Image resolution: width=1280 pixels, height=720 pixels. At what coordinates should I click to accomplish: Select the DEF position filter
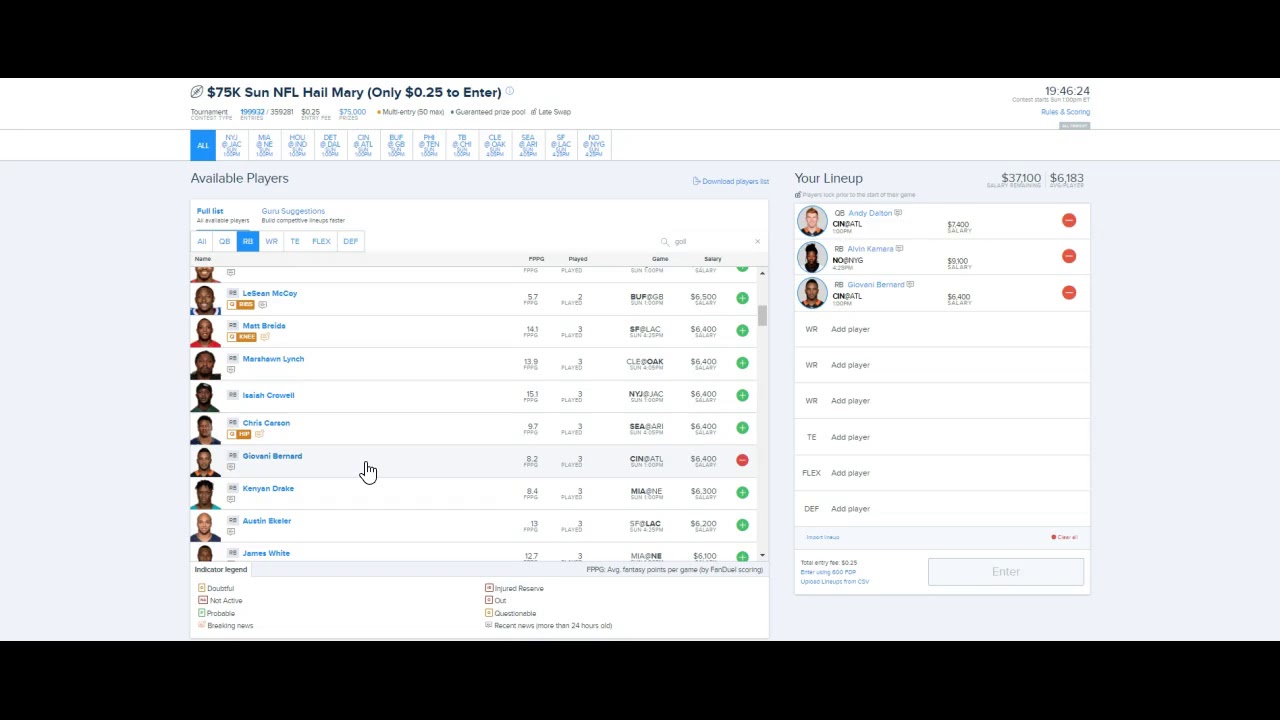[350, 241]
